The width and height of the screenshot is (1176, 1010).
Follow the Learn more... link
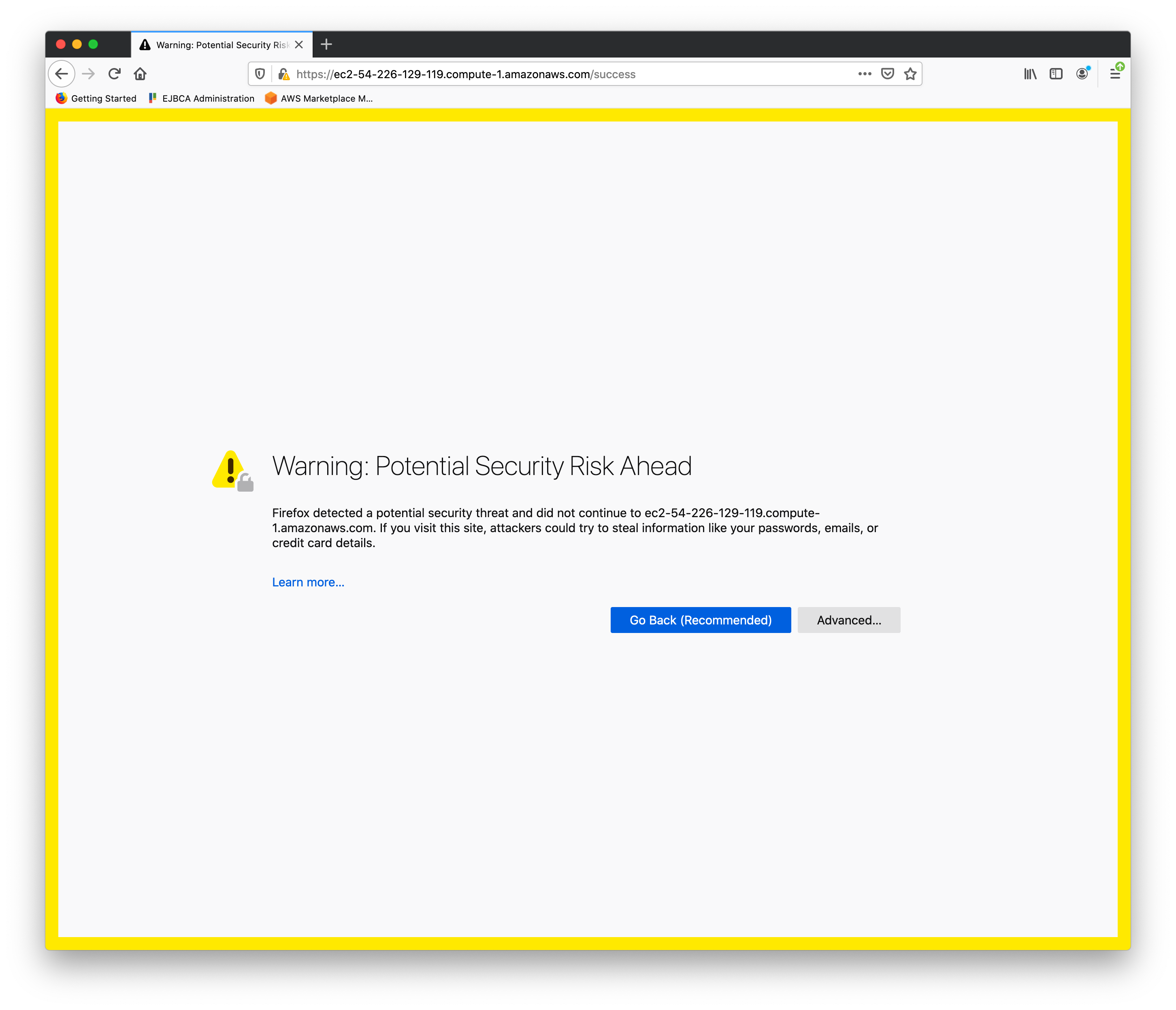(308, 582)
